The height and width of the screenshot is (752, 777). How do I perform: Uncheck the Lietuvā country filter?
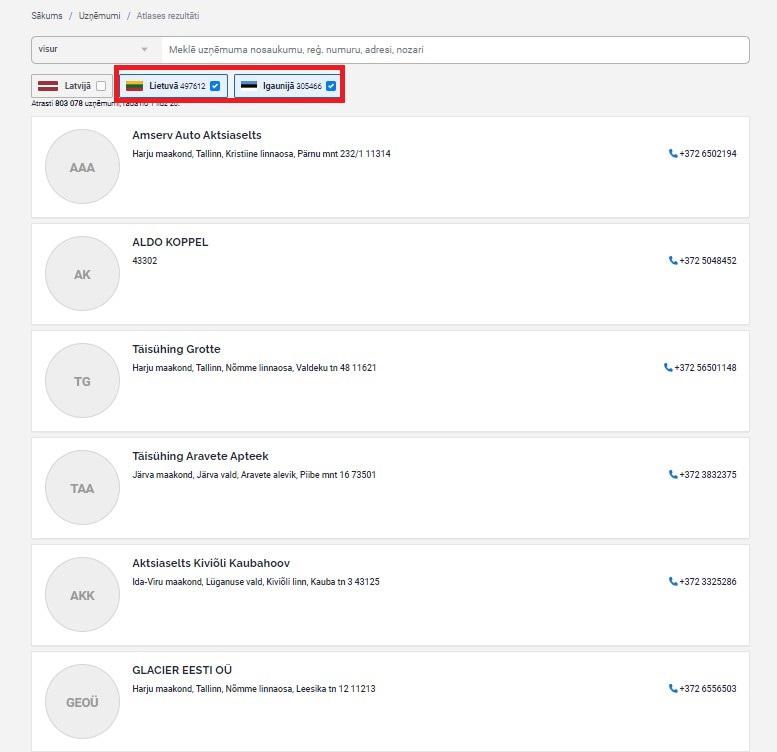(215, 86)
